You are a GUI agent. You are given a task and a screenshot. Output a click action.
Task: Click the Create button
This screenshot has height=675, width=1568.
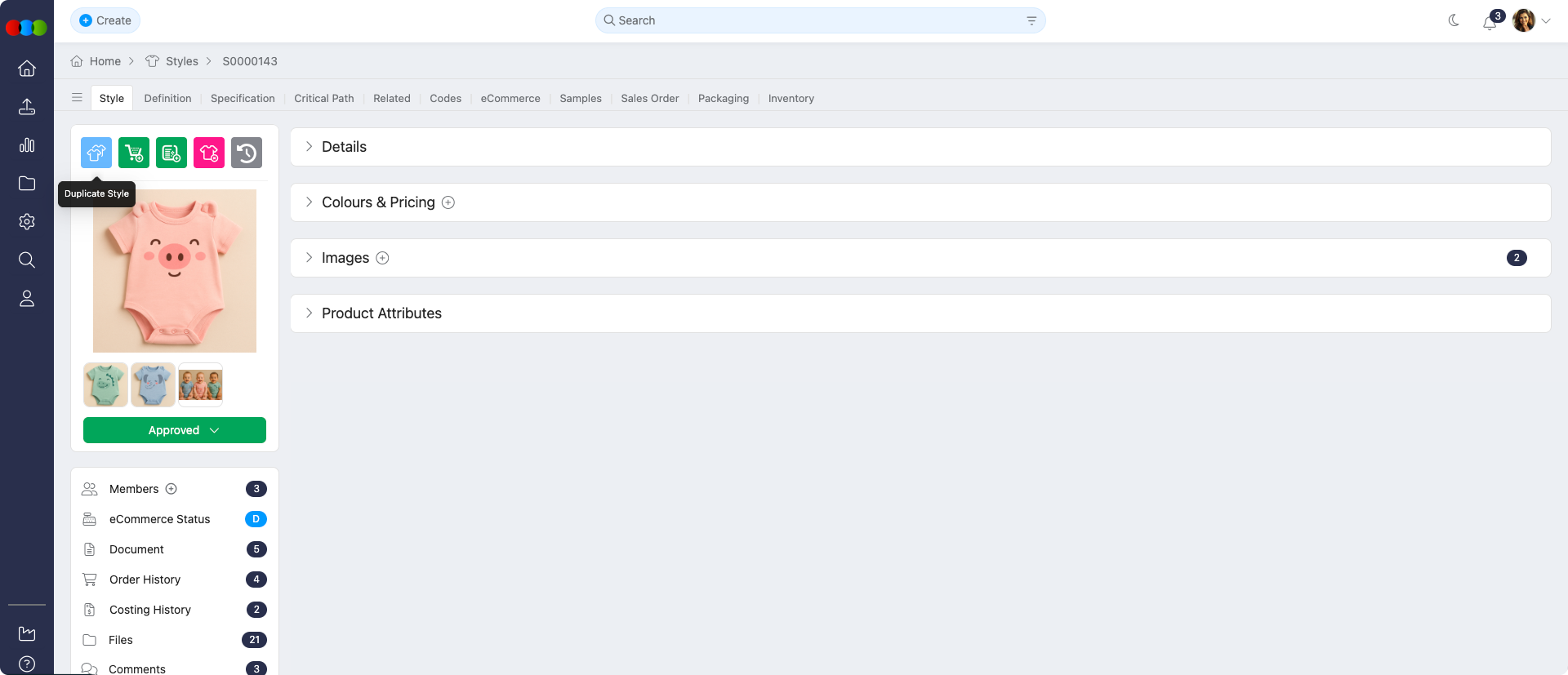(105, 20)
